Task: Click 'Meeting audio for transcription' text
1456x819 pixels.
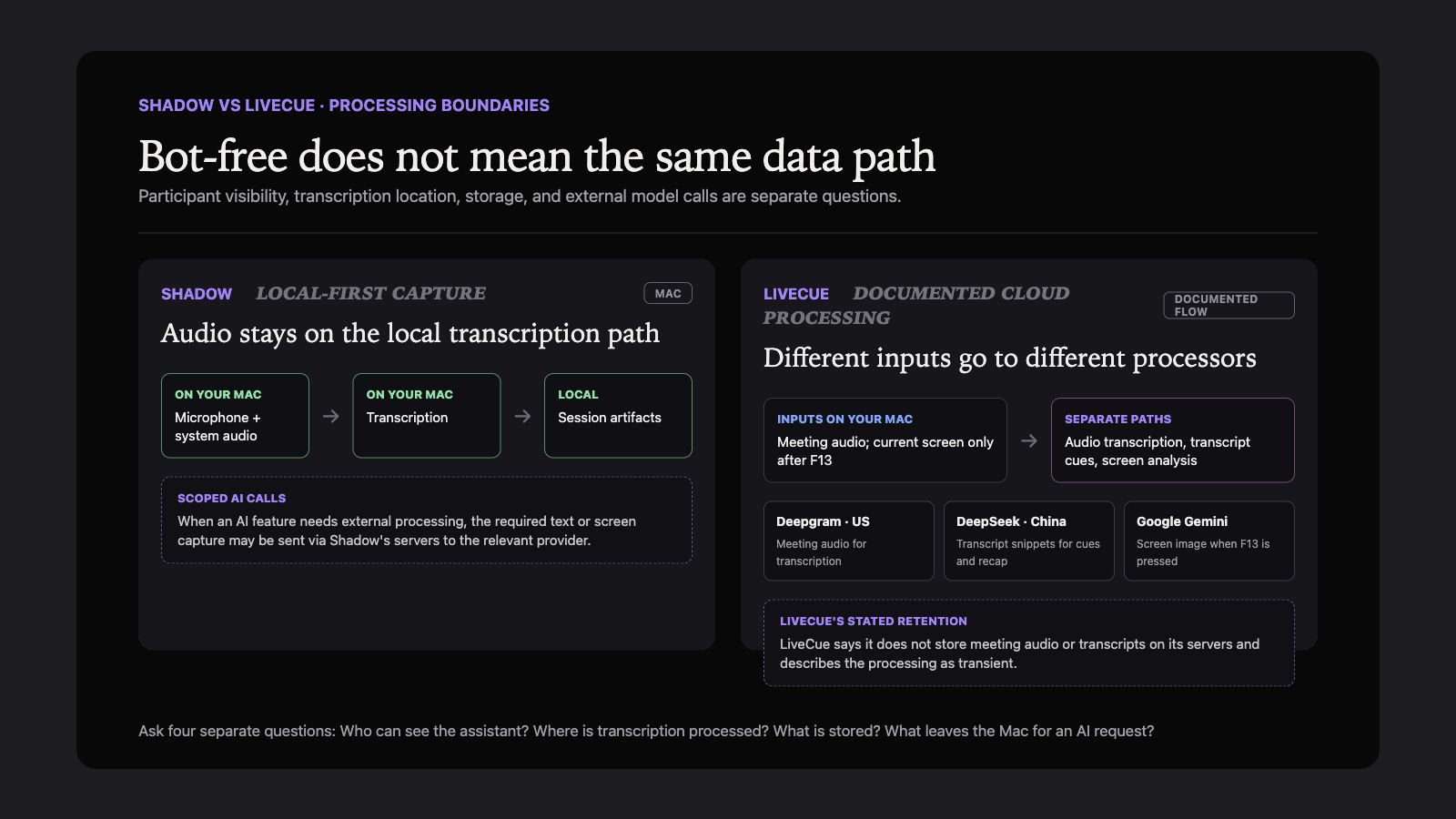Action: click(822, 552)
